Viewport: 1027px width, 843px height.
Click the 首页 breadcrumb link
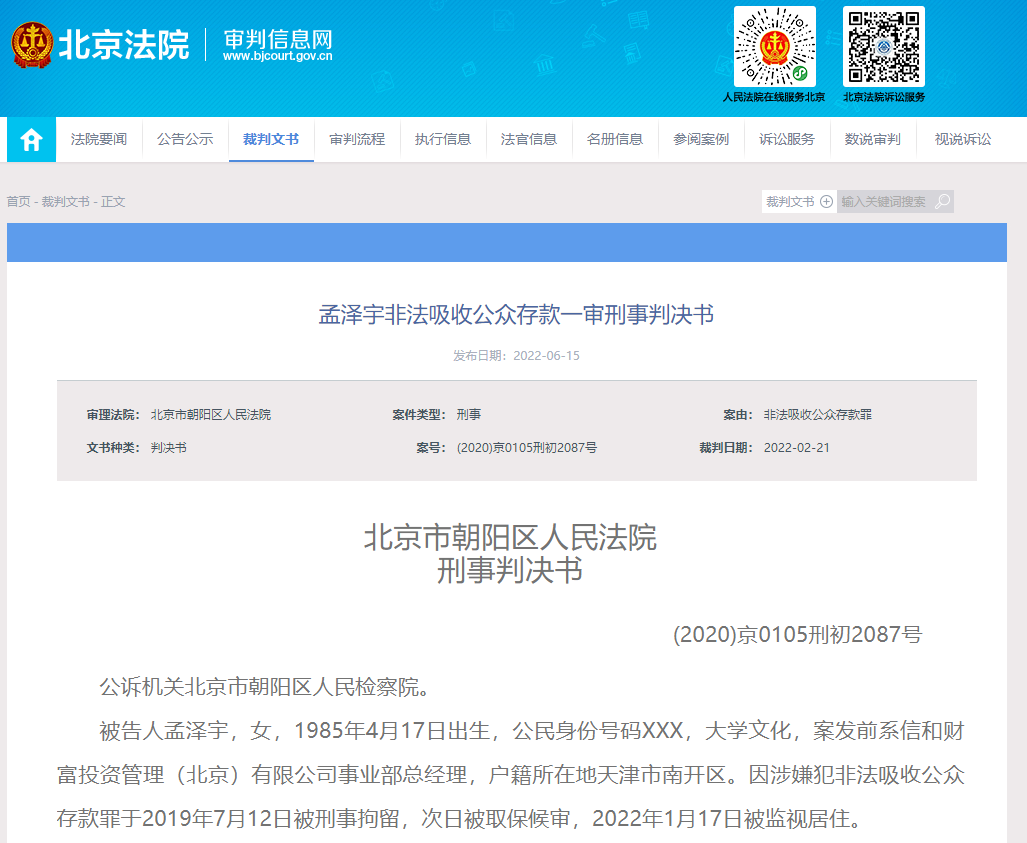[x=18, y=202]
